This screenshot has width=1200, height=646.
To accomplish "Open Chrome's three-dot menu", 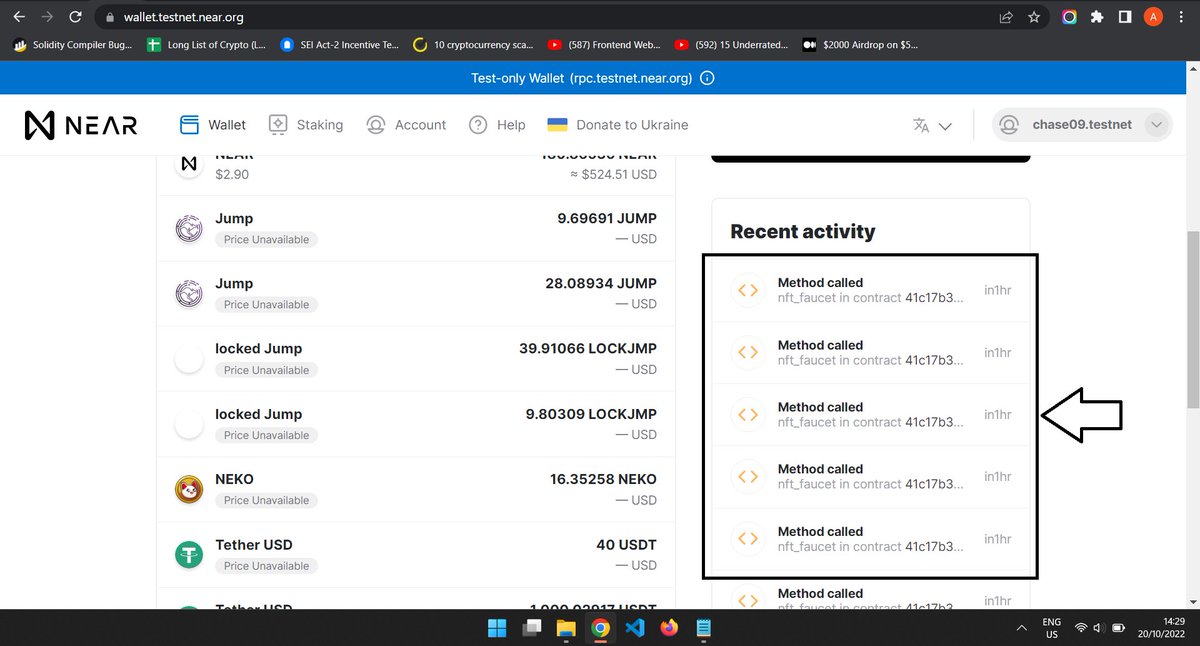I will coord(1182,17).
